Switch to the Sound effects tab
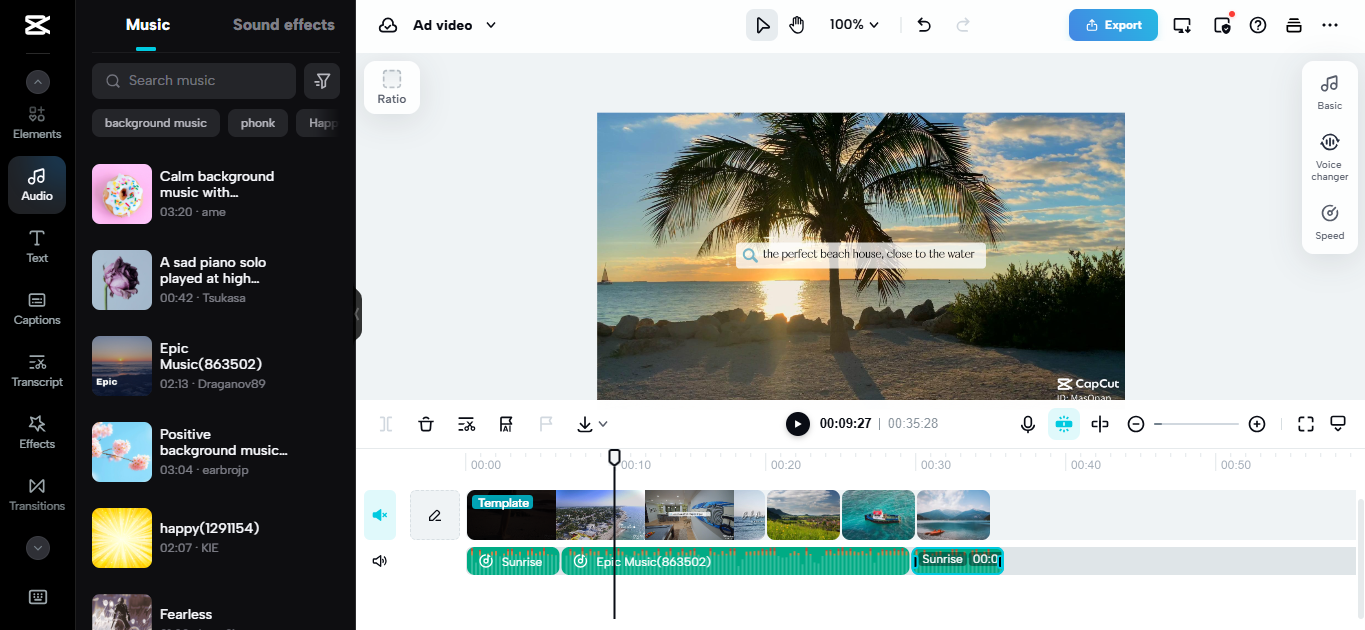This screenshot has width=1365, height=630. tap(284, 25)
